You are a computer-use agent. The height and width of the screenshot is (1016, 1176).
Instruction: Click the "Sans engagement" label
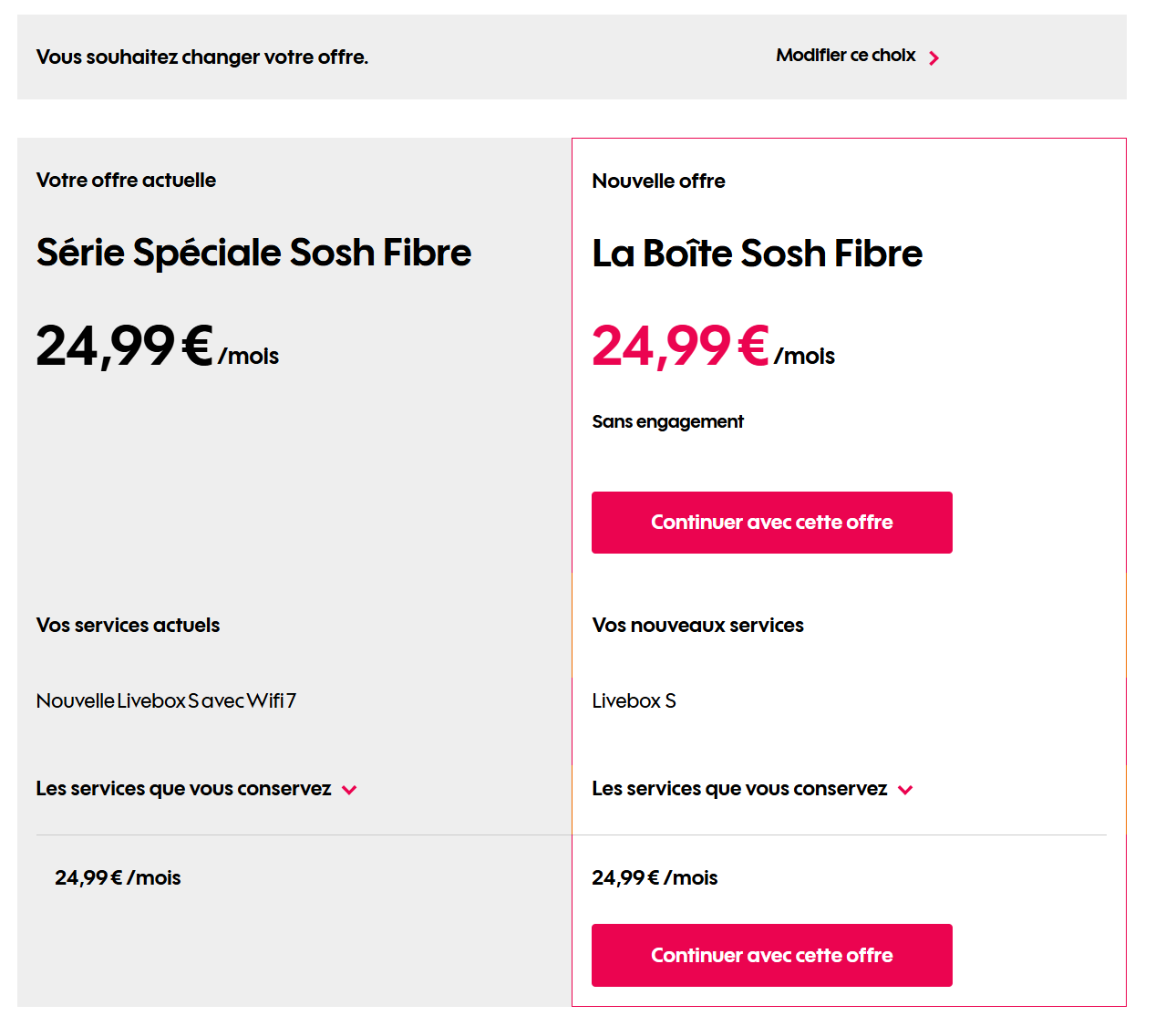coord(667,421)
